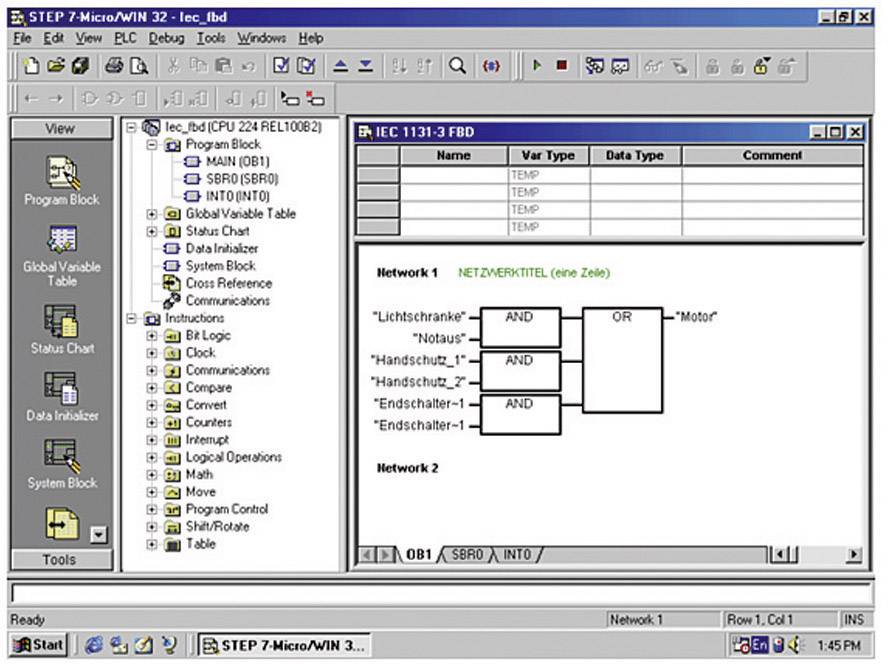Run the program with the green arrow icon

pyautogui.click(x=536, y=65)
